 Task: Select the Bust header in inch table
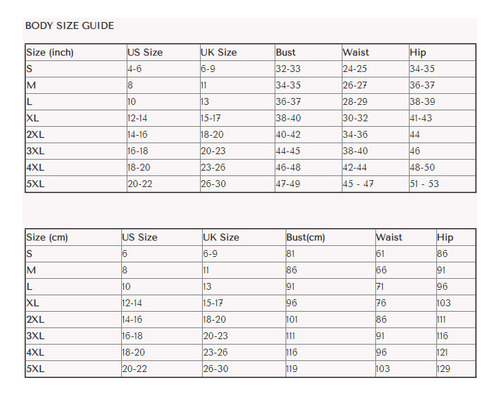tap(286, 52)
